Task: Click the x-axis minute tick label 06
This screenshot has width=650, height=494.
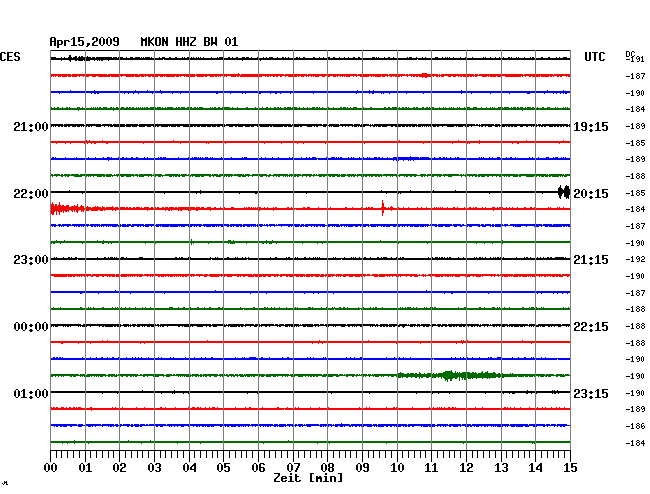Action: click(x=258, y=467)
